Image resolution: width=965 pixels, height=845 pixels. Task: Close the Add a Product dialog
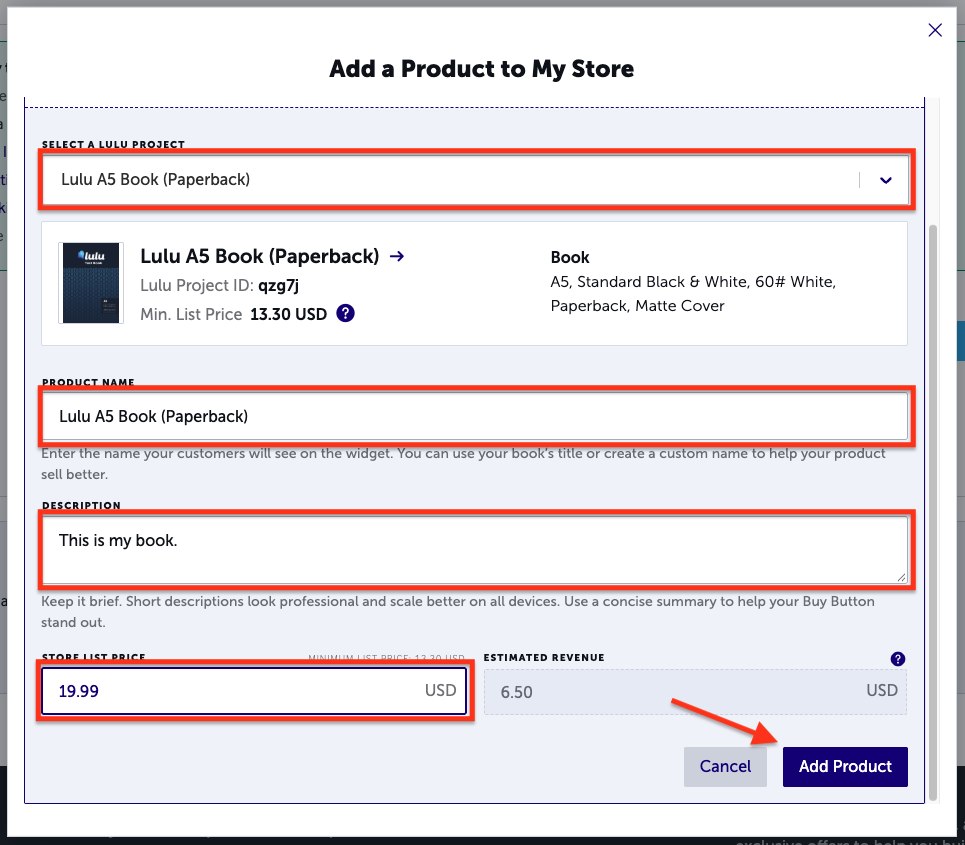(935, 30)
